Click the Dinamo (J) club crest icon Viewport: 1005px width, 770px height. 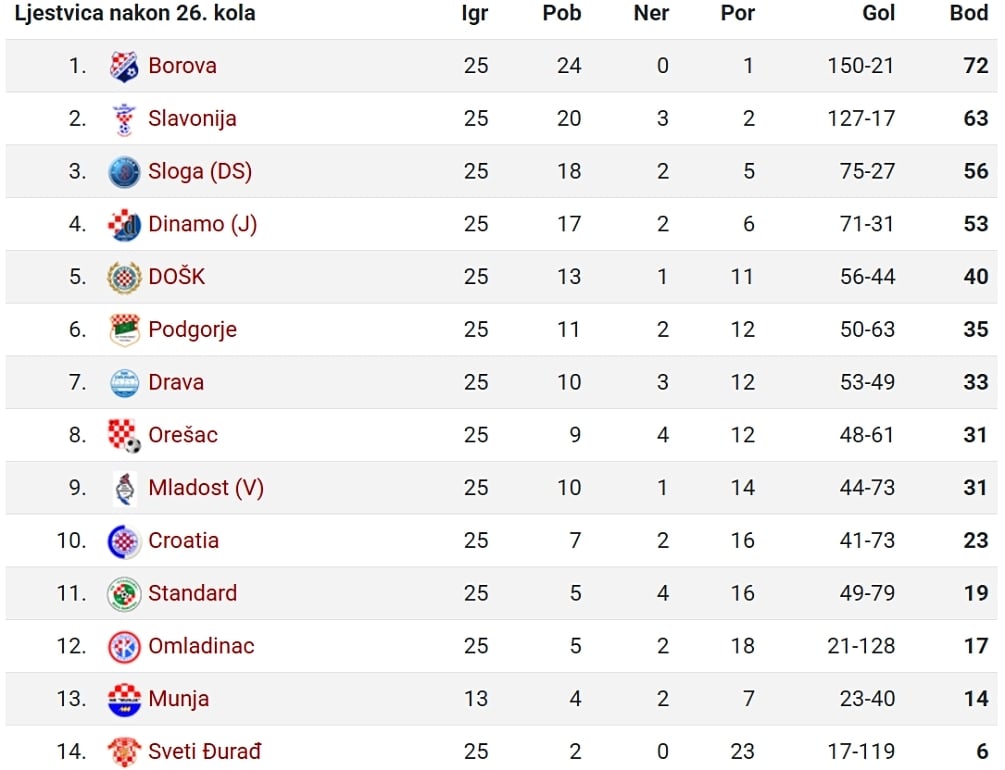(124, 224)
